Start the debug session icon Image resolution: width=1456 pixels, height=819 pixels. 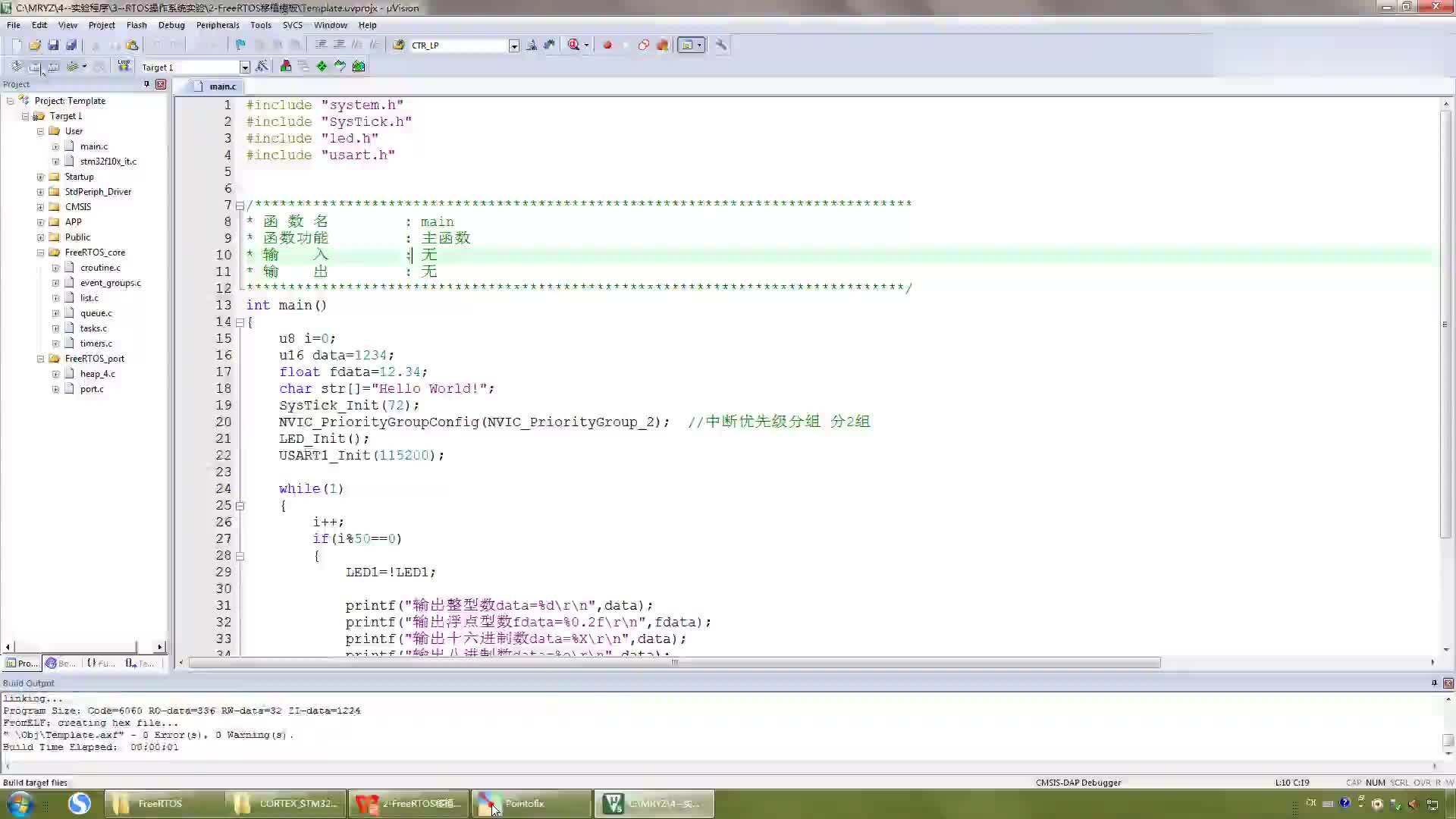pyautogui.click(x=573, y=45)
